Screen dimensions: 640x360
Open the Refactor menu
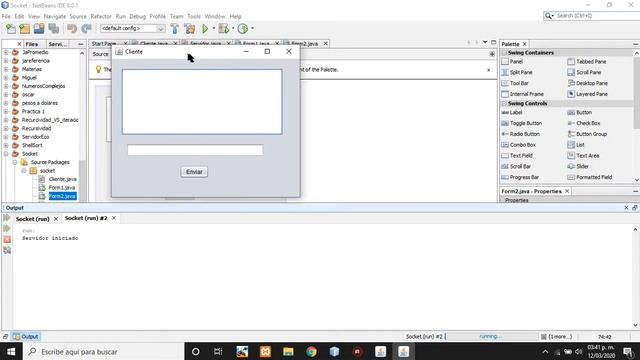click(x=101, y=16)
